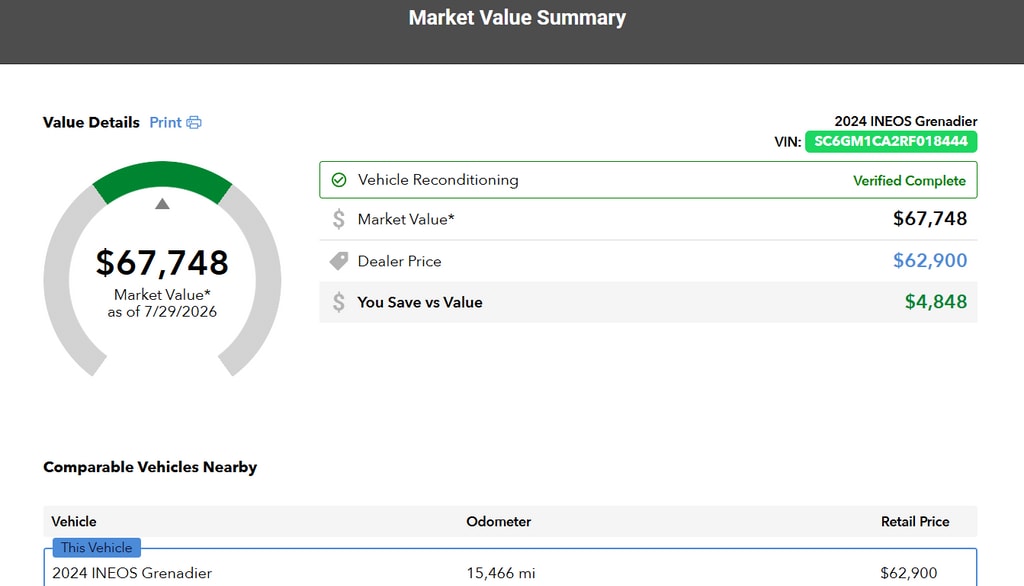Click the 15,466 mi odometer cell
This screenshot has height=586, width=1024.
coord(501,573)
